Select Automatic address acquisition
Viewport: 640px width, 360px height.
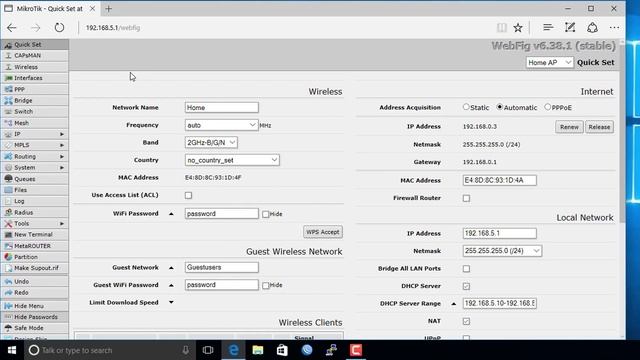[x=500, y=107]
